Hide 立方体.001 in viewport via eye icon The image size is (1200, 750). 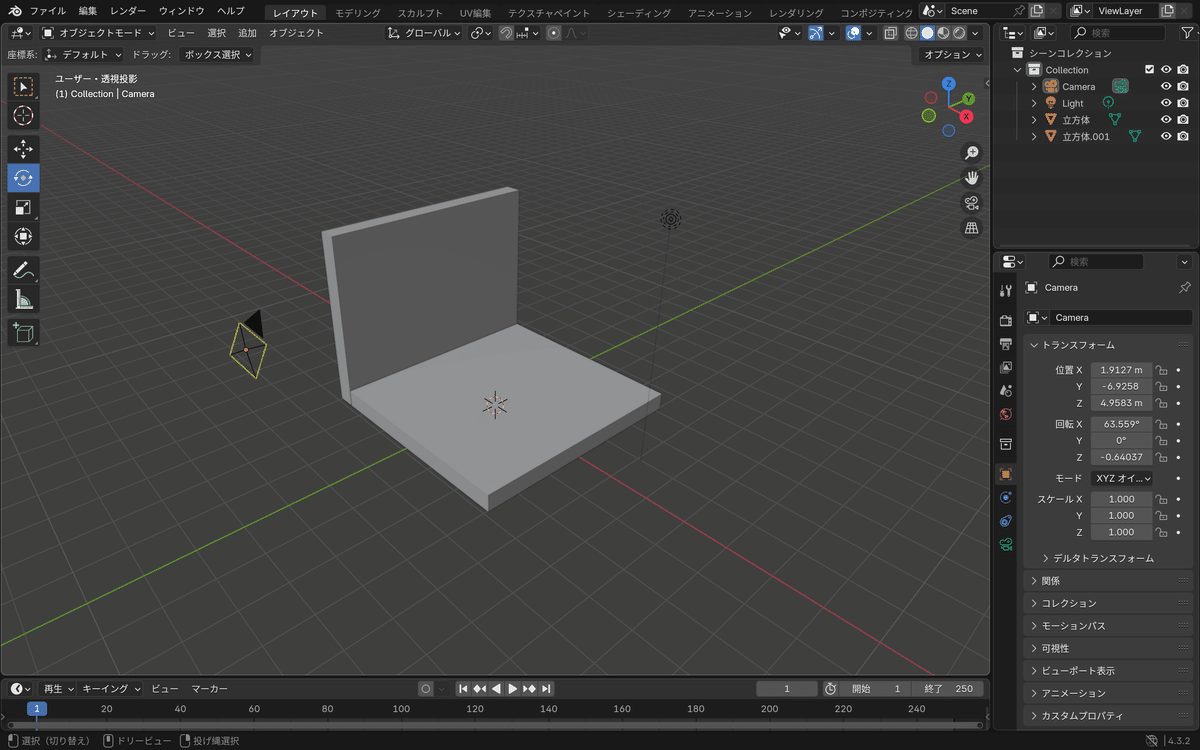(1166, 136)
